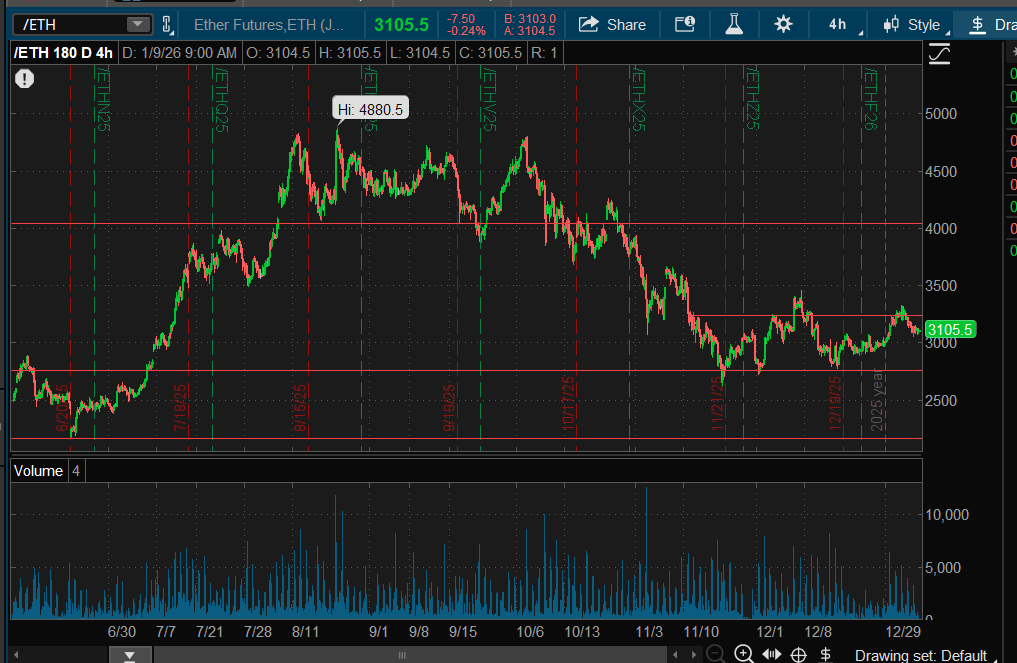Image resolution: width=1017 pixels, height=663 pixels.
Task: Click the small left step arrow
Action: tap(675, 655)
